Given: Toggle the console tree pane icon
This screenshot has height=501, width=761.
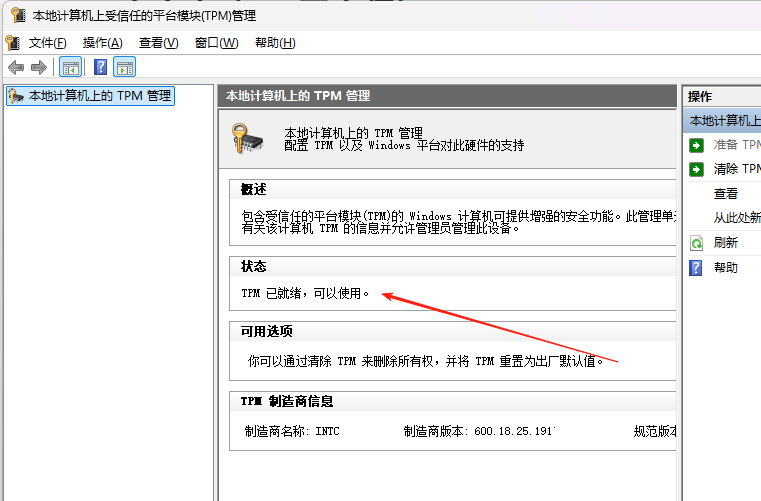Looking at the screenshot, I should [x=70, y=67].
